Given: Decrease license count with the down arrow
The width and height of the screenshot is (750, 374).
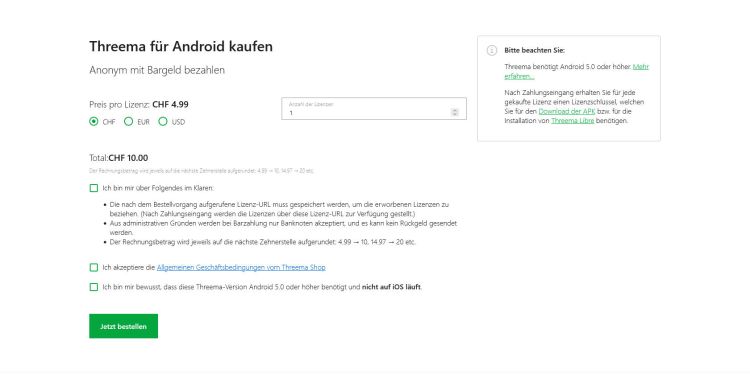Looking at the screenshot, I should tap(455, 114).
